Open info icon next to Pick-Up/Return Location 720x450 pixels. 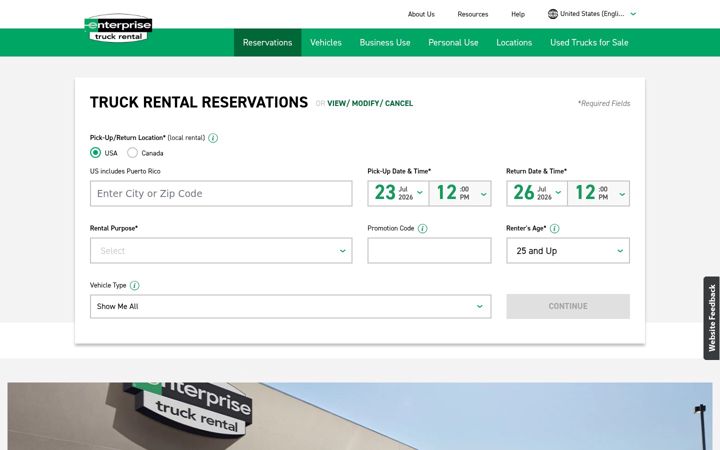click(x=213, y=138)
